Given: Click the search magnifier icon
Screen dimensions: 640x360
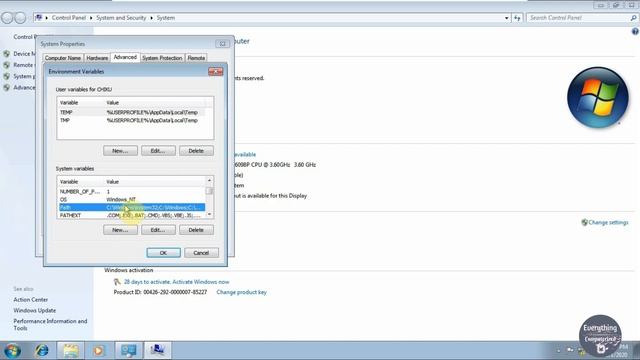Looking at the screenshot, I should tap(633, 18).
